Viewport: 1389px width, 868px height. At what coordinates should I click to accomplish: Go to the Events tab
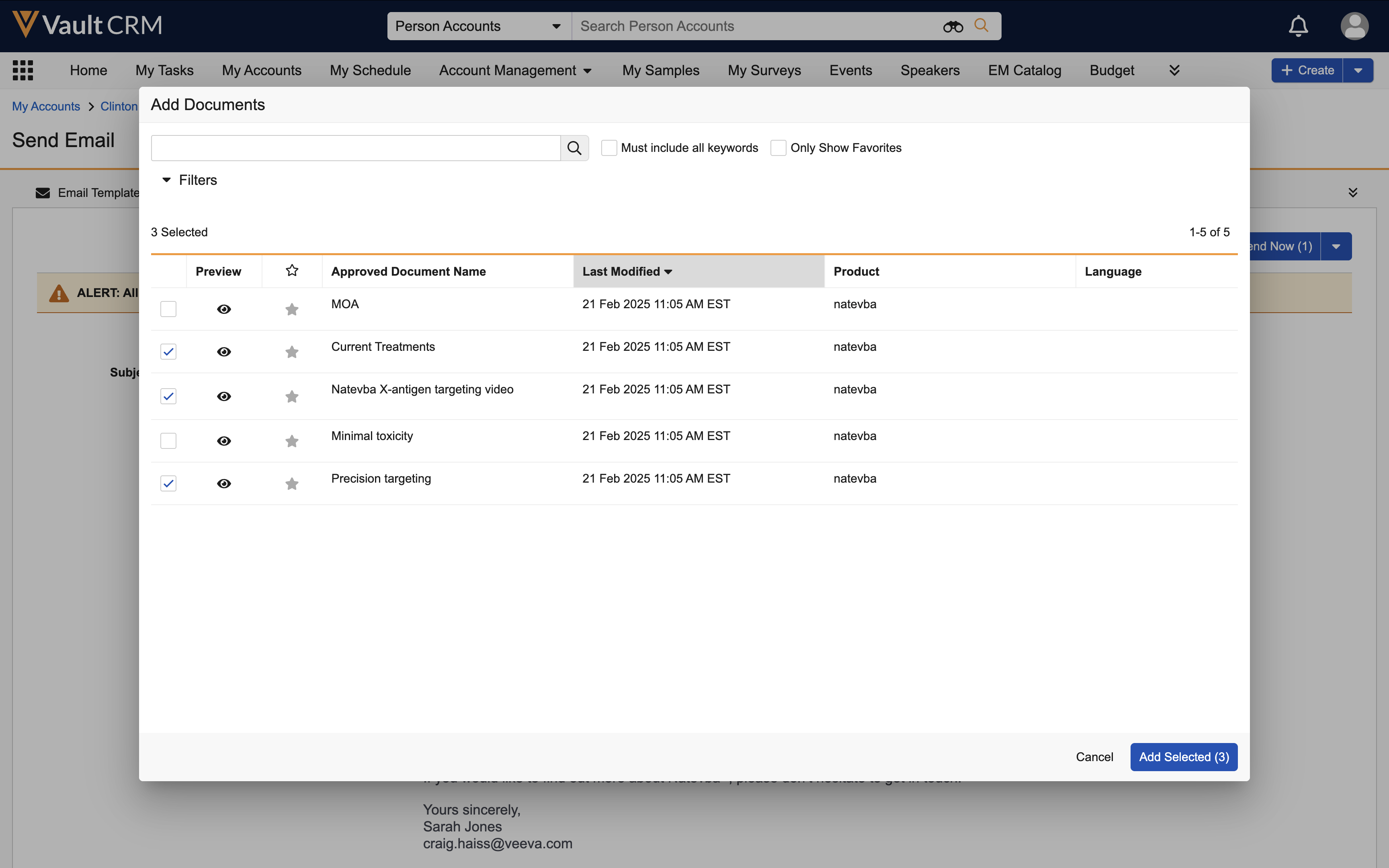(850, 71)
